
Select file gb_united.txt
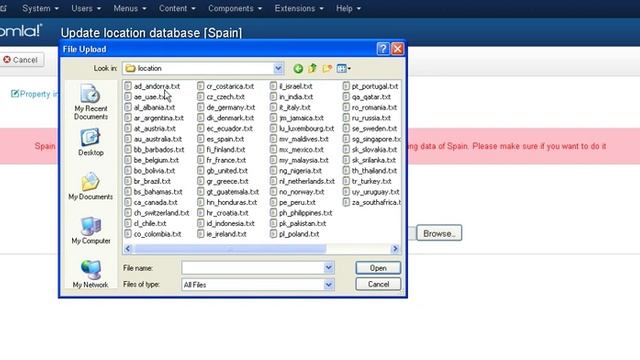point(221,171)
